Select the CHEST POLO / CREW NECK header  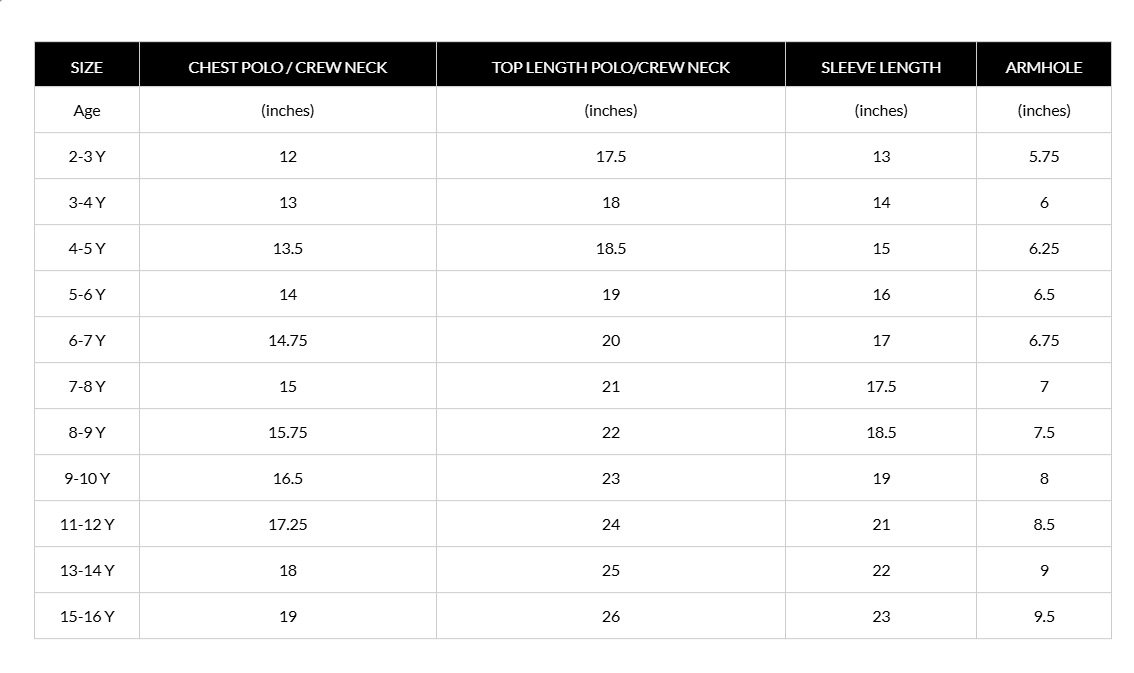[x=288, y=67]
